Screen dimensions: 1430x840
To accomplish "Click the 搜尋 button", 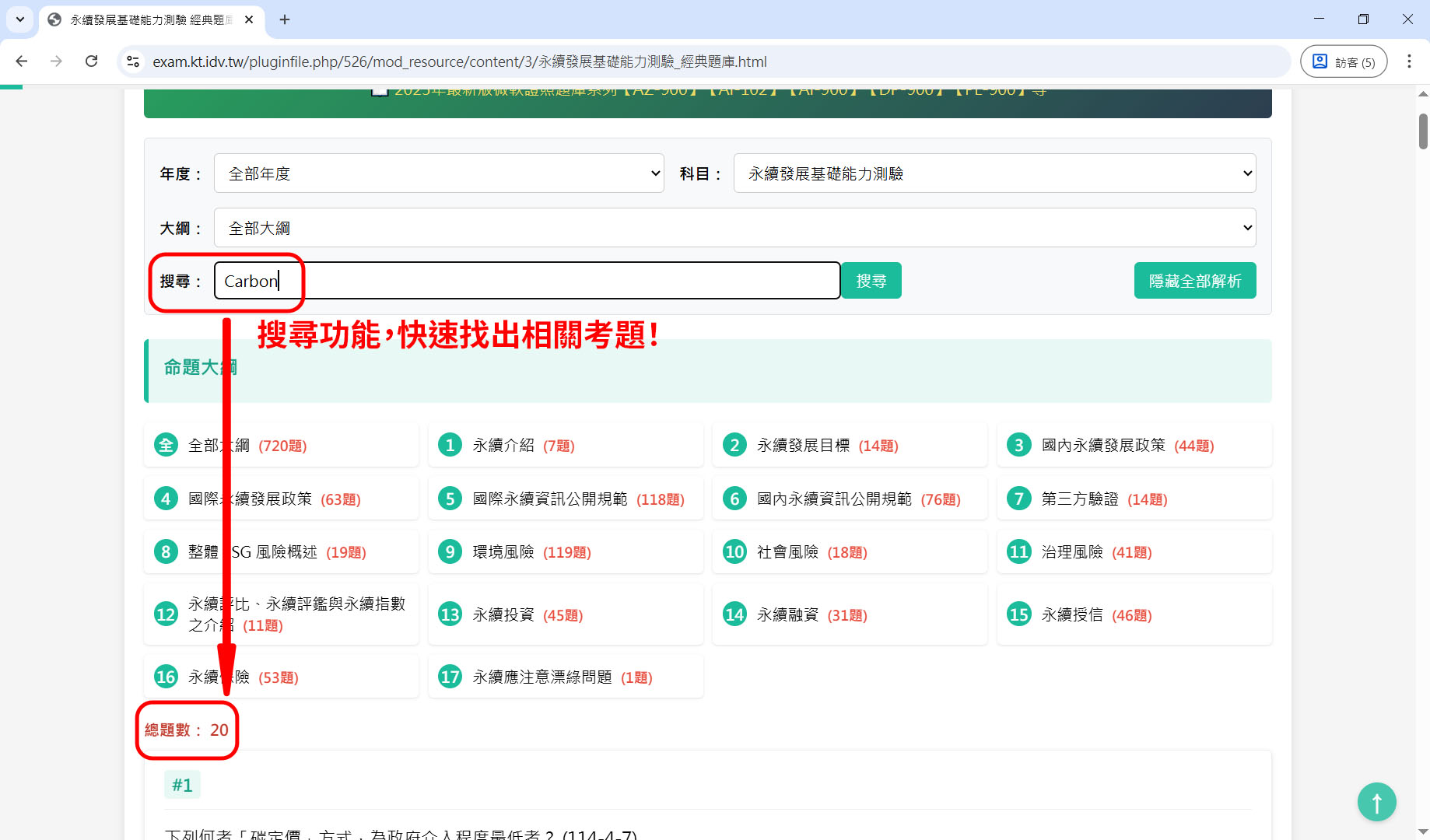I will (x=871, y=281).
